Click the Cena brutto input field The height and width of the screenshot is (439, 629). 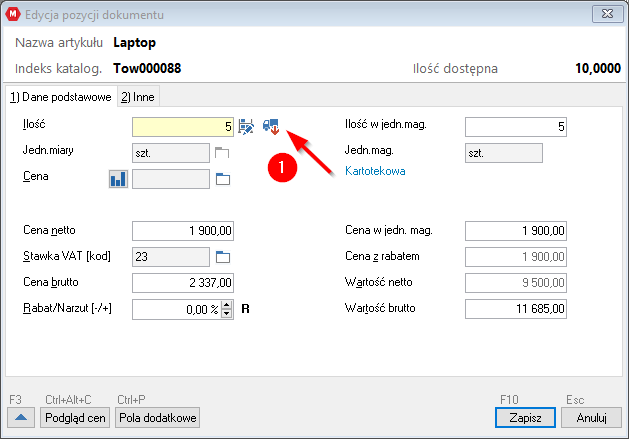183,282
